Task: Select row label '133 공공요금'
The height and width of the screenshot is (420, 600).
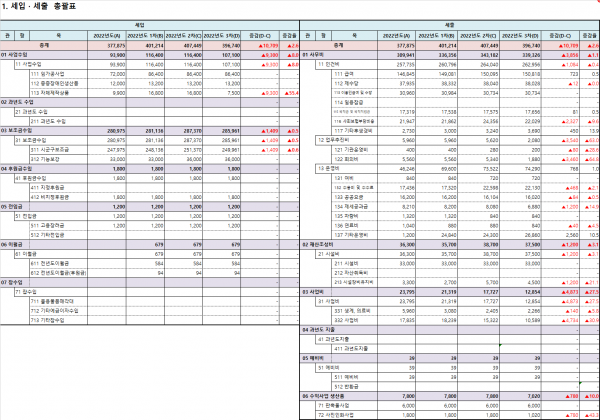Action: click(349, 197)
